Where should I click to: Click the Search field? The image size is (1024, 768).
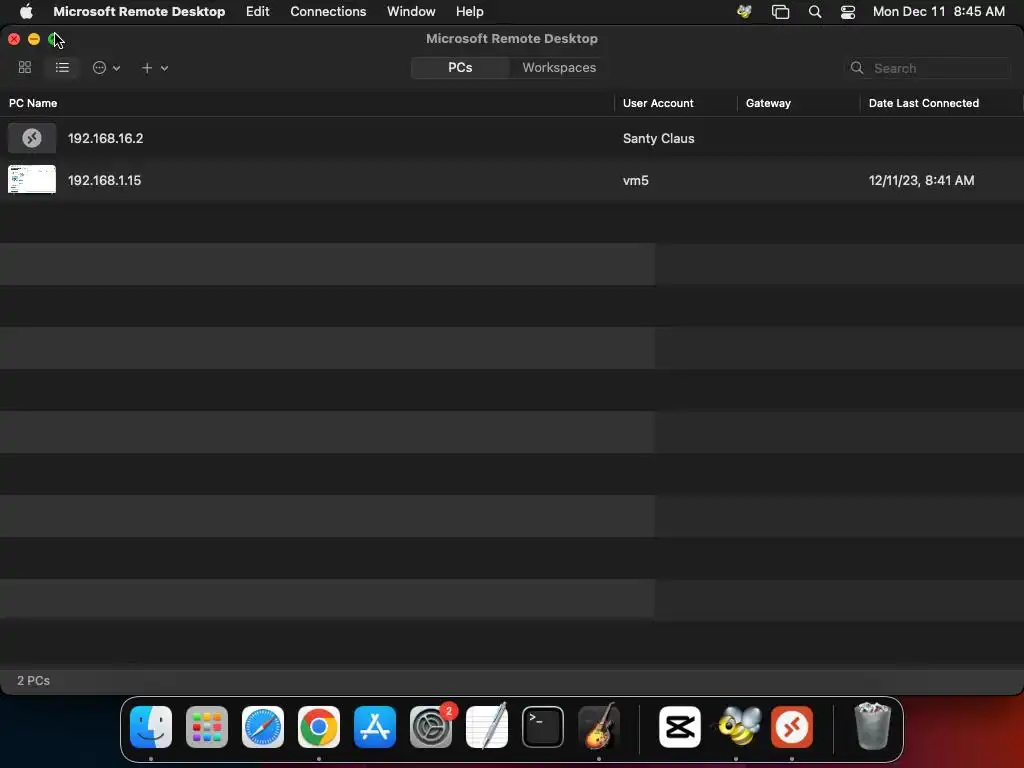pyautogui.click(x=929, y=68)
